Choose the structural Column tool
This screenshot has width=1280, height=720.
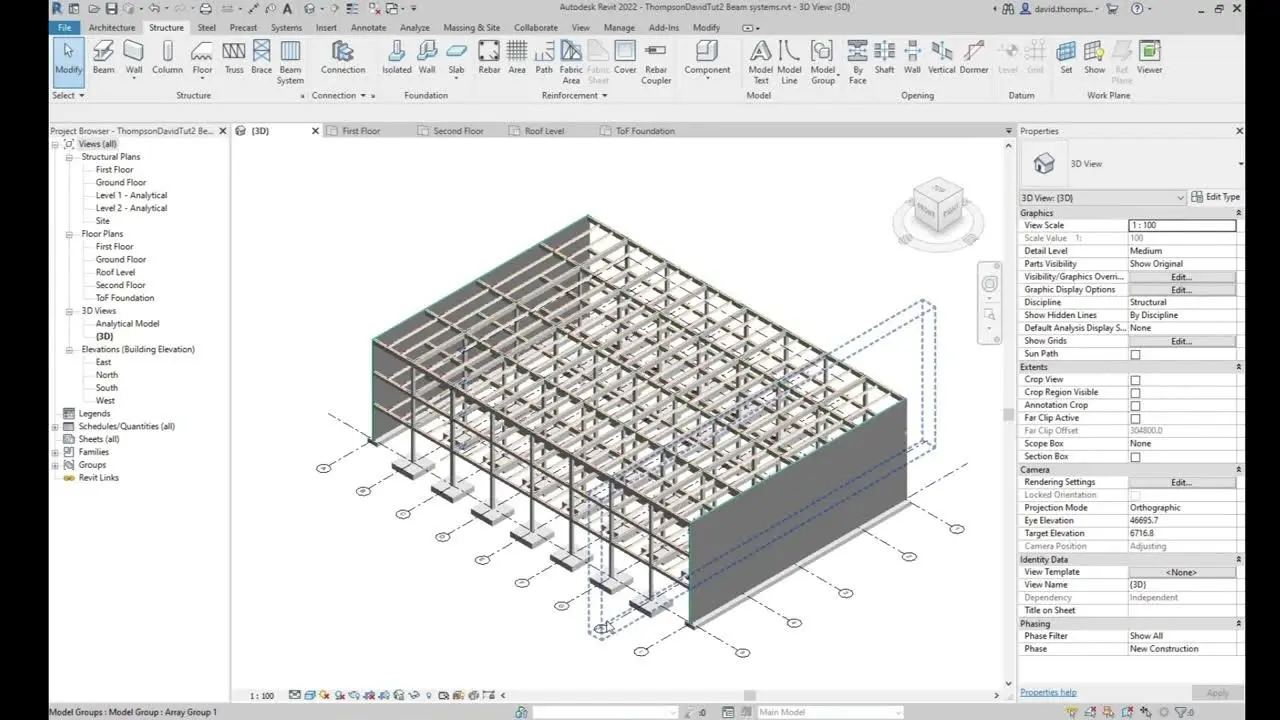[167, 58]
